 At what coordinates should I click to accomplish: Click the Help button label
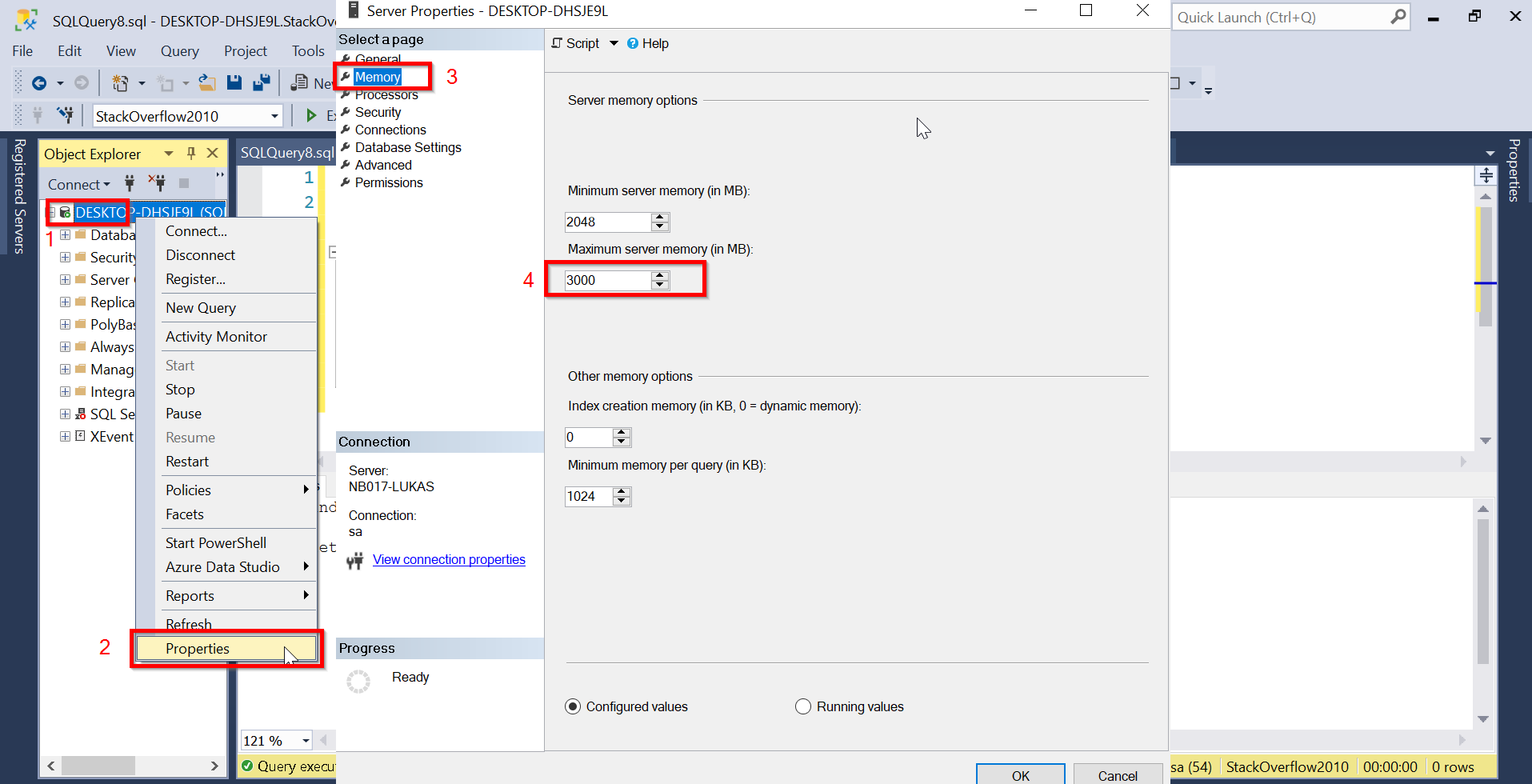[655, 43]
